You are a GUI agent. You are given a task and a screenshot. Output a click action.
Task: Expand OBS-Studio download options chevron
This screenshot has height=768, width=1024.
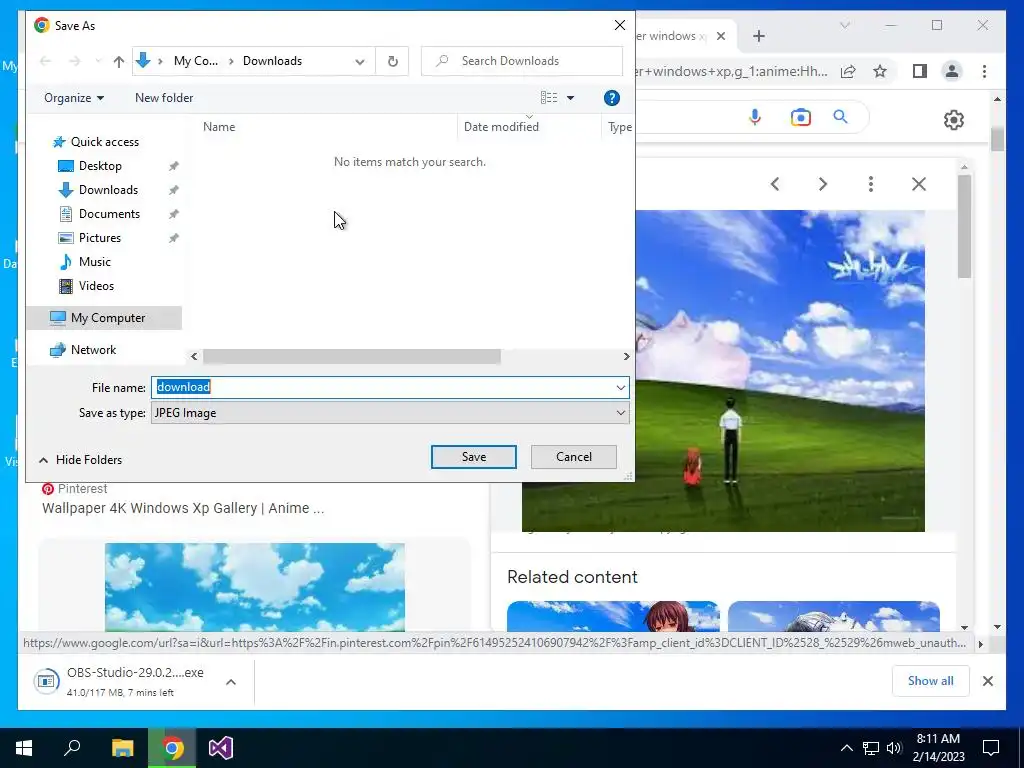tap(231, 682)
